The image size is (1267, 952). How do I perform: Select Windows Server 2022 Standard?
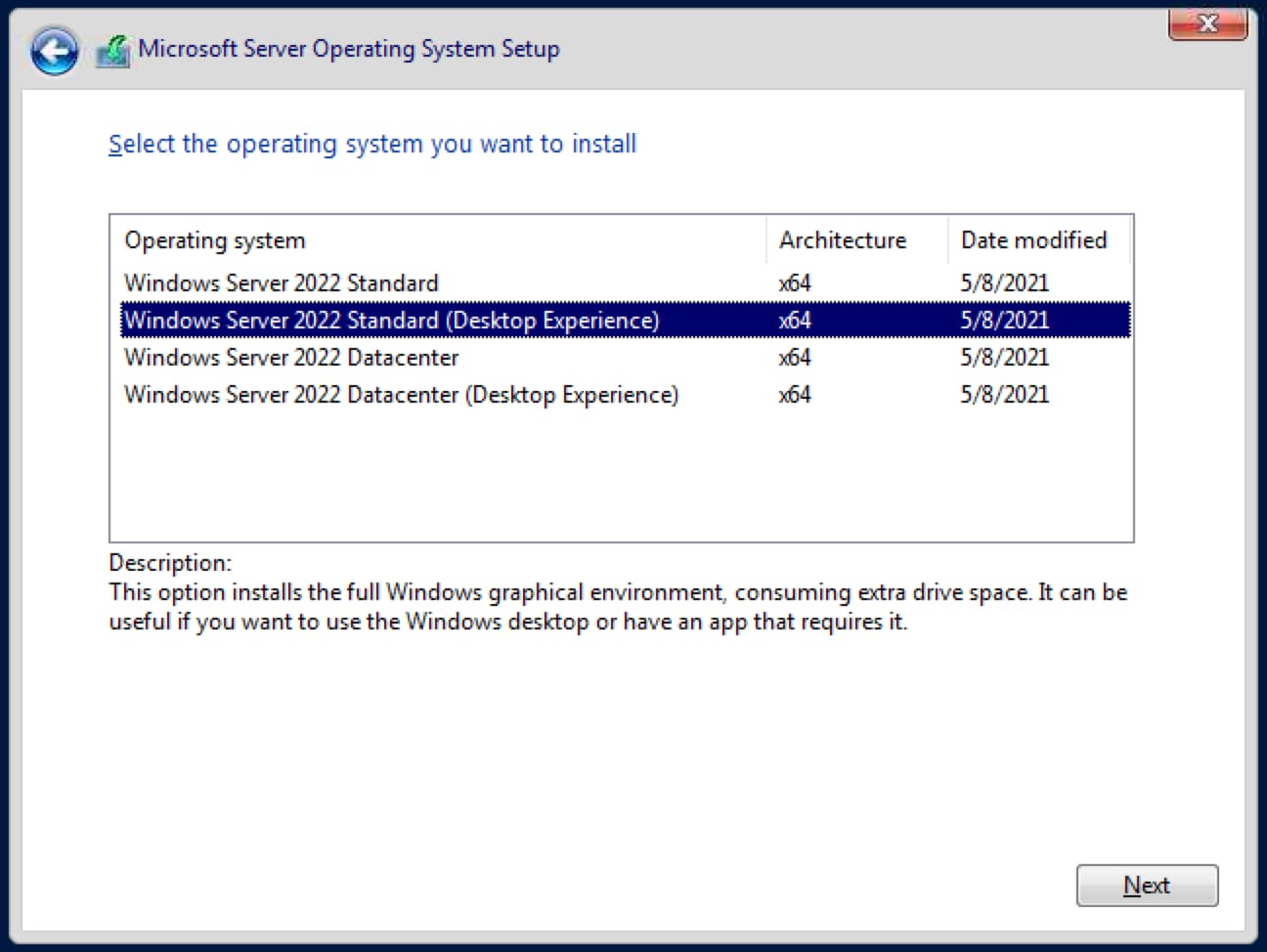[282, 283]
